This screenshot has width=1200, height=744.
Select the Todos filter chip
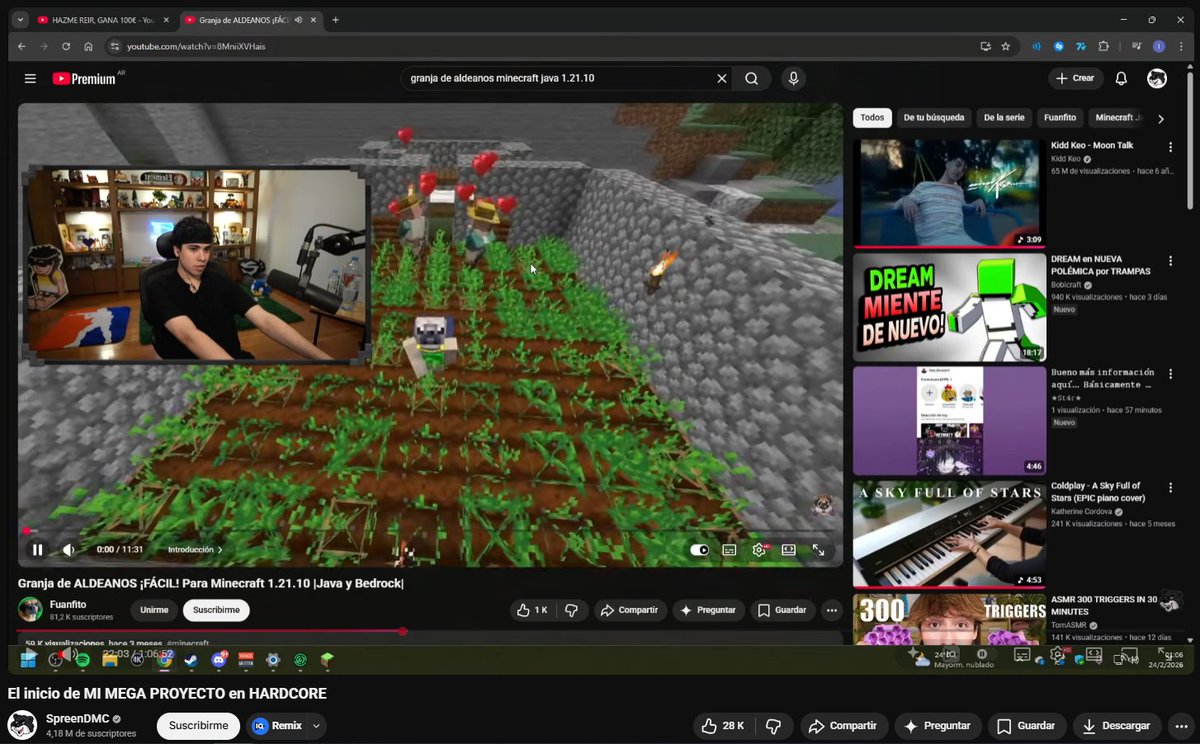click(x=872, y=118)
